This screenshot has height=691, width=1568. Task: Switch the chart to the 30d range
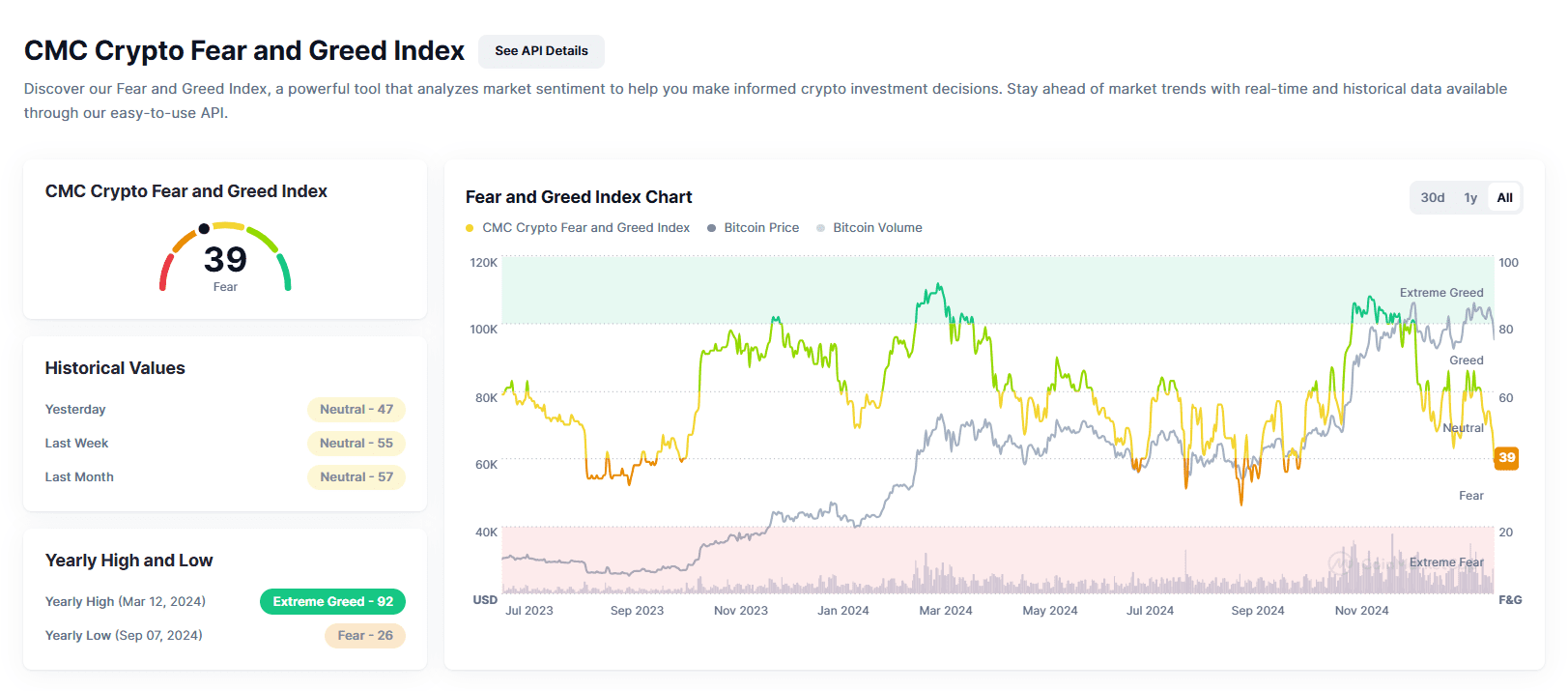click(x=1433, y=198)
